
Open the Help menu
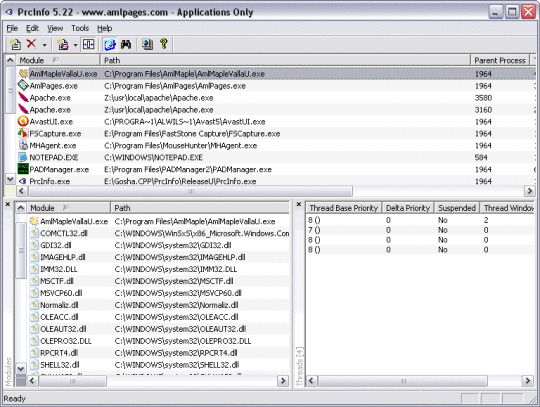point(104,28)
